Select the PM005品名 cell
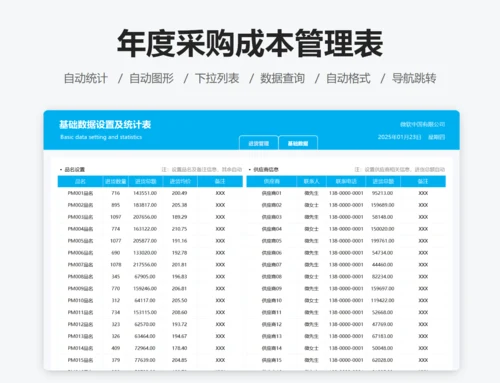 point(80,241)
